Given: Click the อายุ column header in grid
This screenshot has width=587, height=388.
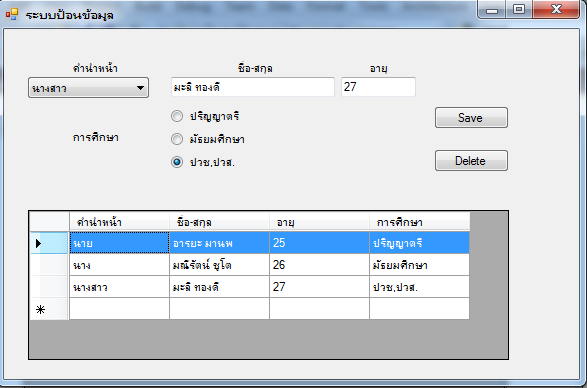Looking at the screenshot, I should pyautogui.click(x=319, y=222).
